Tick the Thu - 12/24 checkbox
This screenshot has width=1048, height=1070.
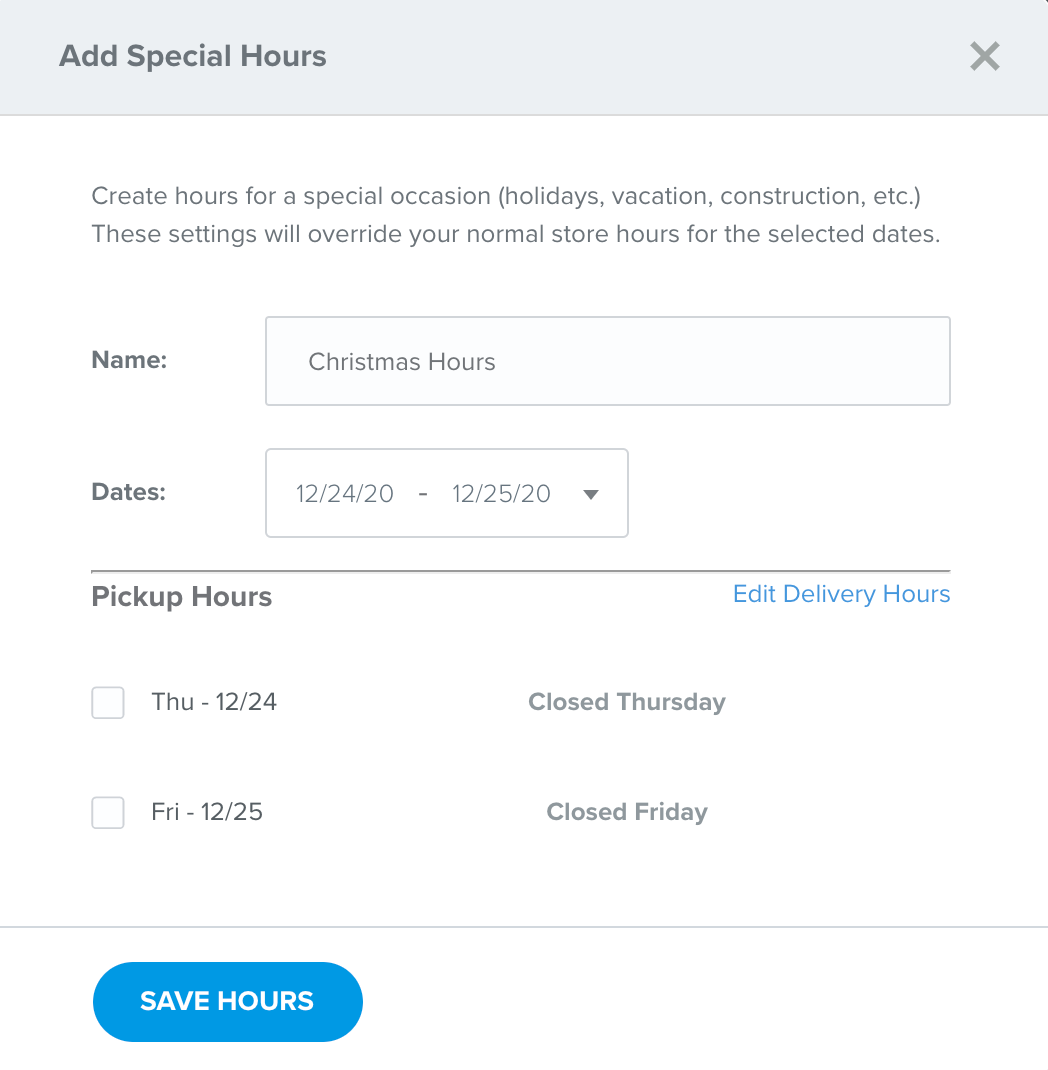coord(108,702)
